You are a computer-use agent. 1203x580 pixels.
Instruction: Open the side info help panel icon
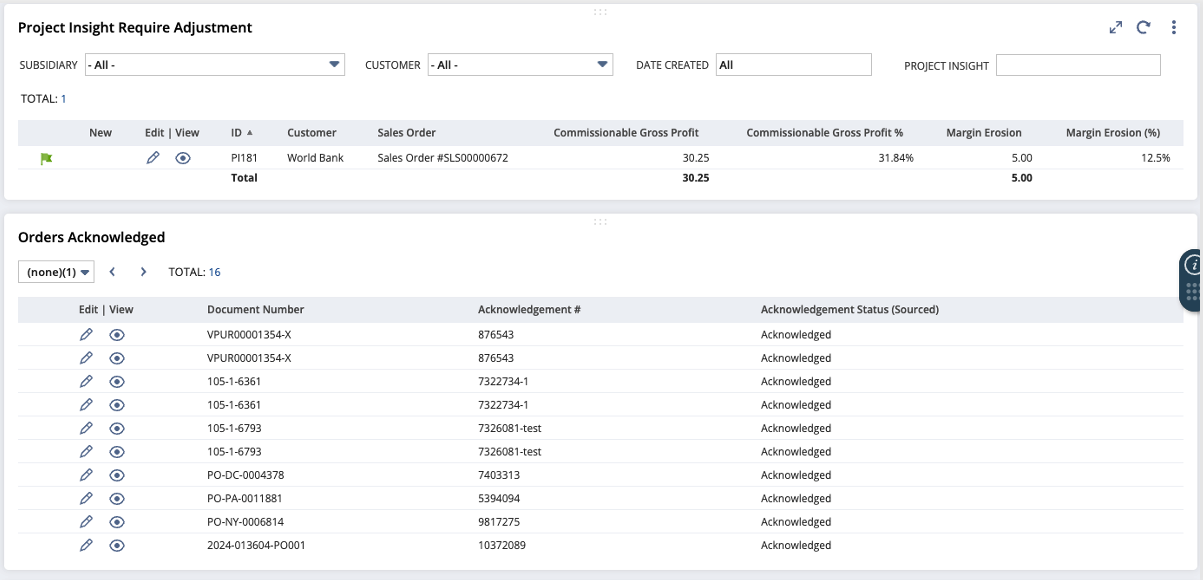(1192, 266)
